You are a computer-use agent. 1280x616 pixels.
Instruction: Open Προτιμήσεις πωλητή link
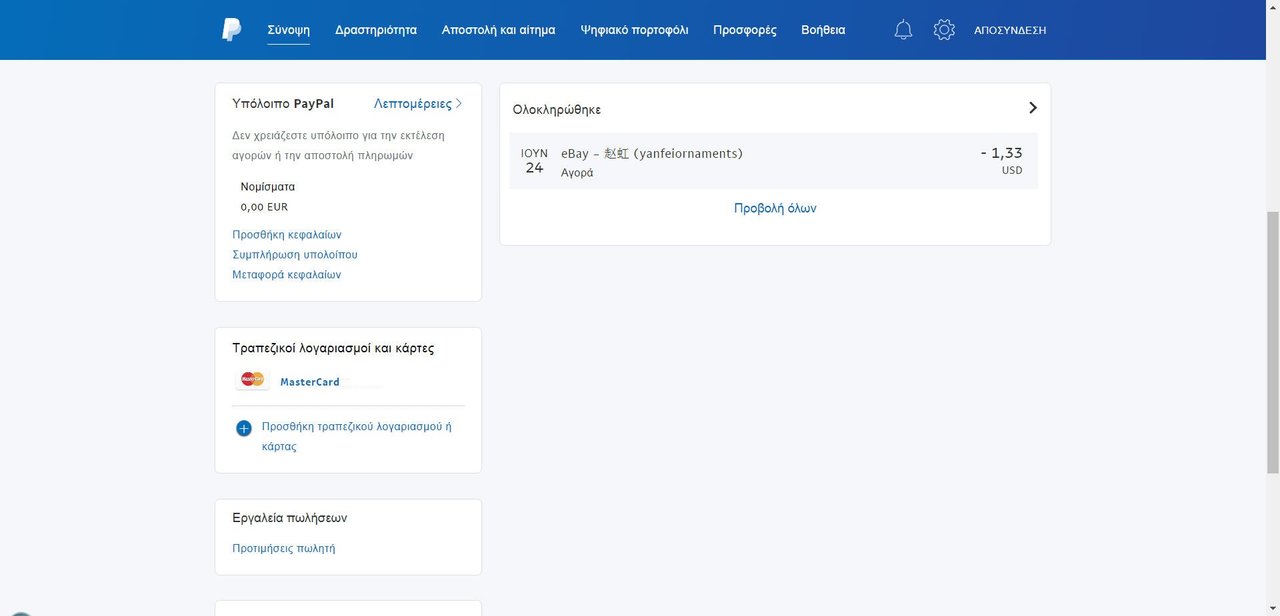pos(284,548)
